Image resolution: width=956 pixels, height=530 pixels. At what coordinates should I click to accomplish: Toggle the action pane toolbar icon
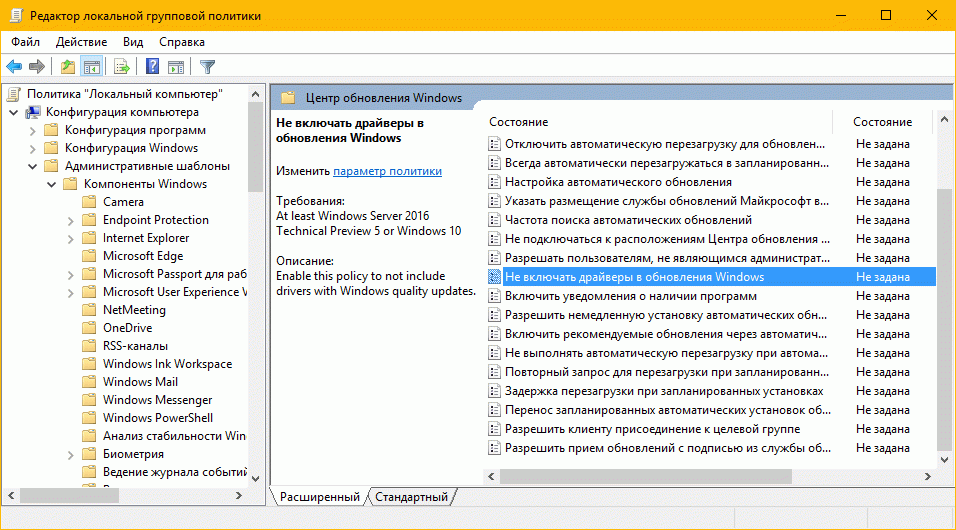tap(176, 67)
